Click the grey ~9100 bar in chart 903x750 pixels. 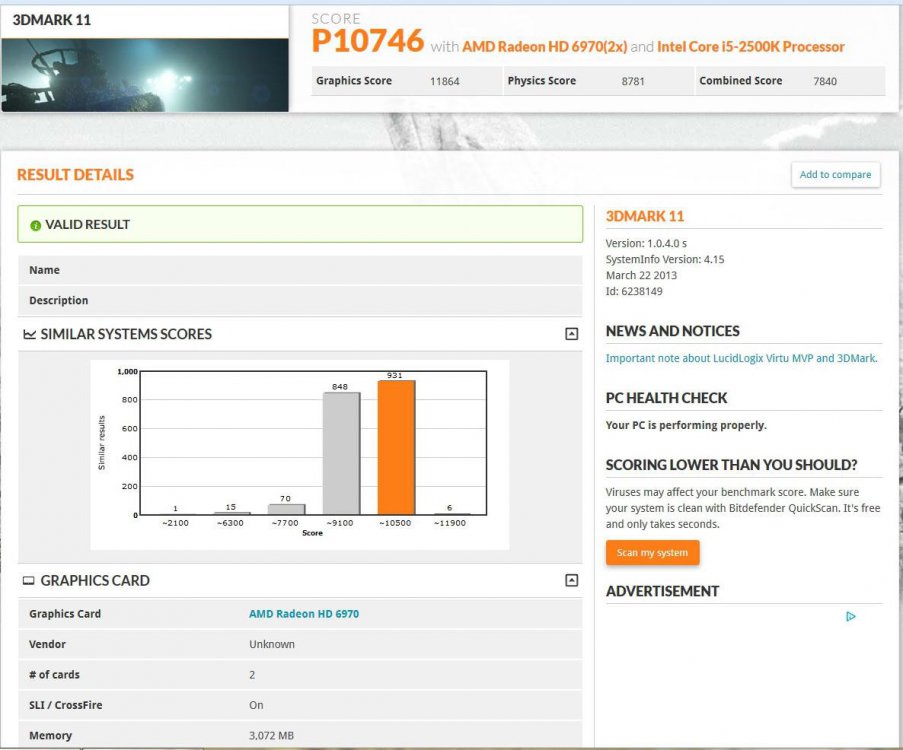[x=341, y=454]
